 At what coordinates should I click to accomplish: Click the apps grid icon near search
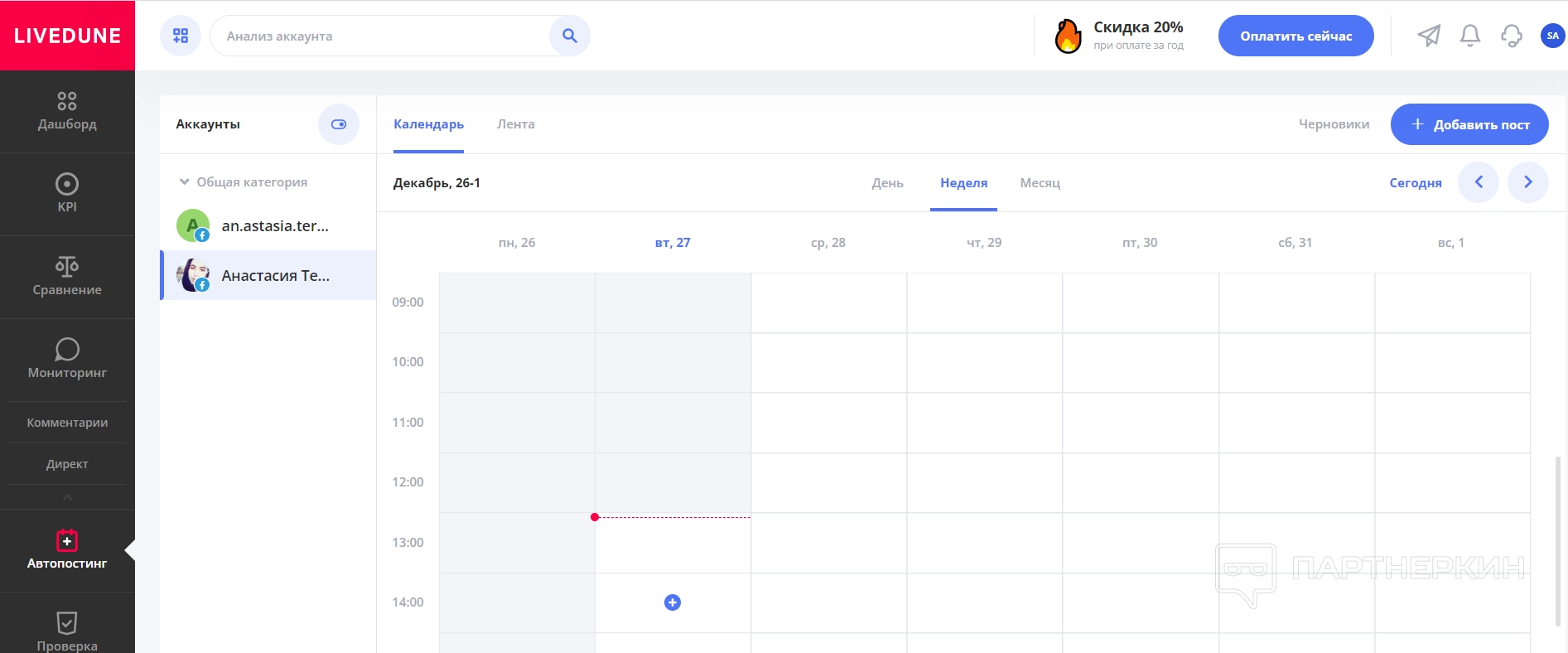181,36
